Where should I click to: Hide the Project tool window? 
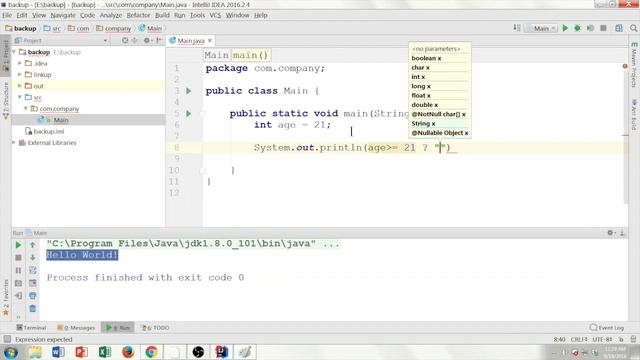point(159,40)
